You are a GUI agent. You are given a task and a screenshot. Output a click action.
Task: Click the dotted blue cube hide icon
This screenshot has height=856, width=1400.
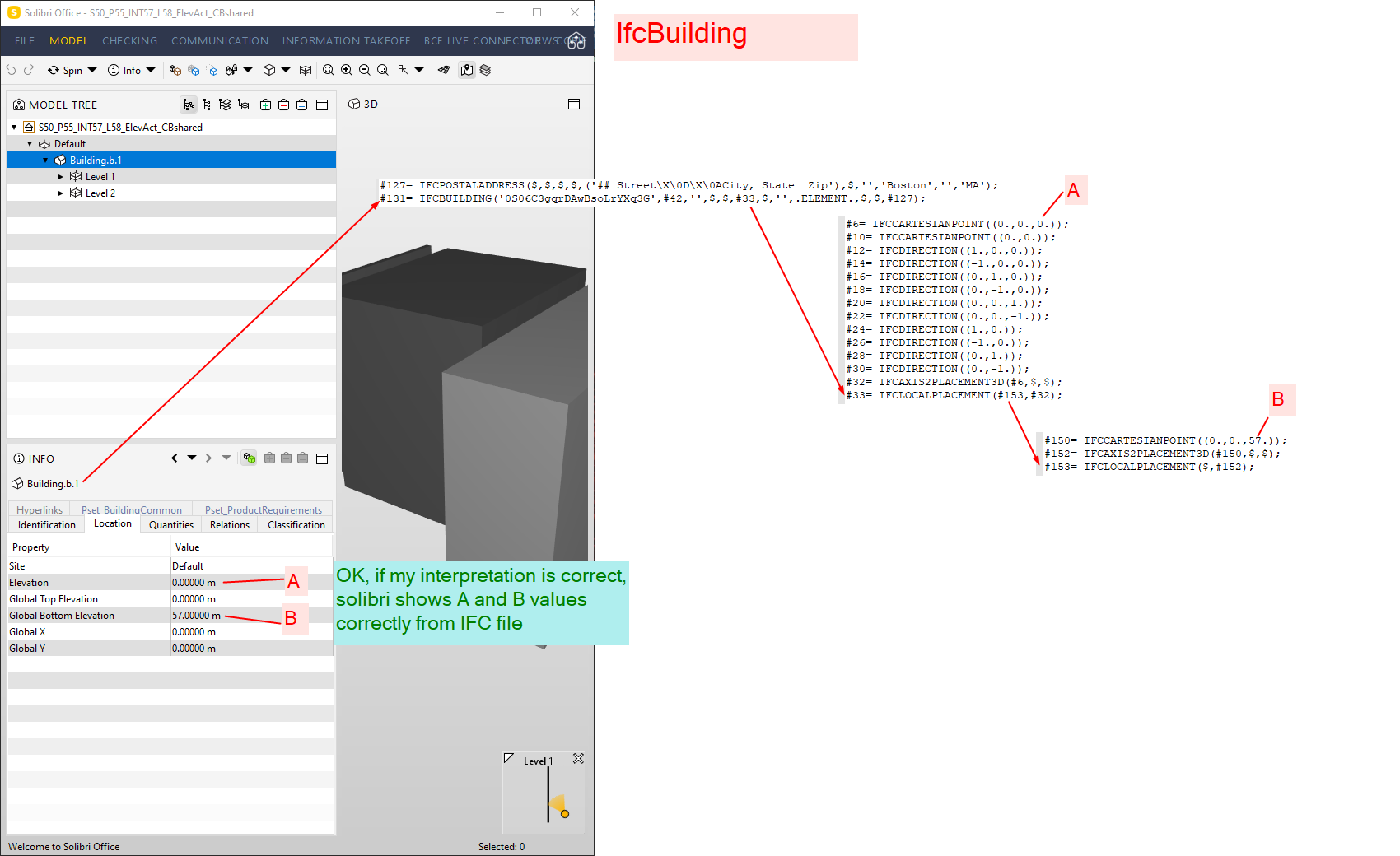coord(212,71)
